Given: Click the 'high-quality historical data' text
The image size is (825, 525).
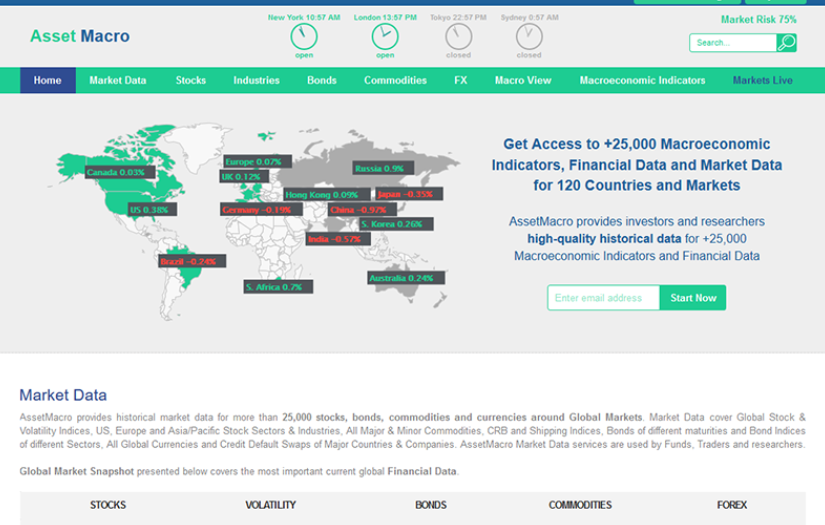Looking at the screenshot, I should click(x=604, y=239).
